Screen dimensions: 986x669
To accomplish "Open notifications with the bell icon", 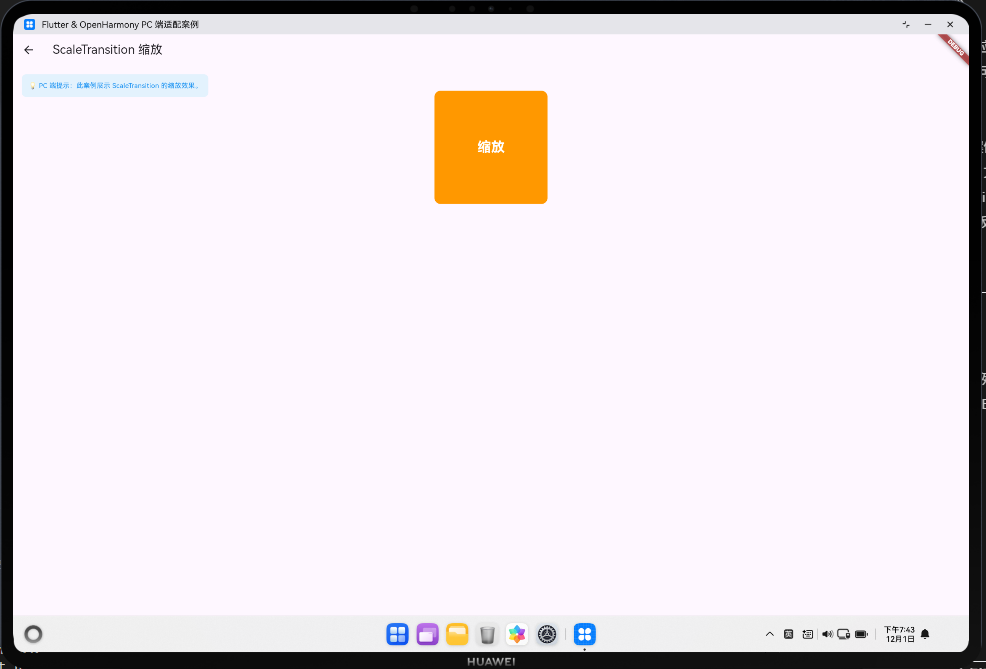I will point(925,634).
